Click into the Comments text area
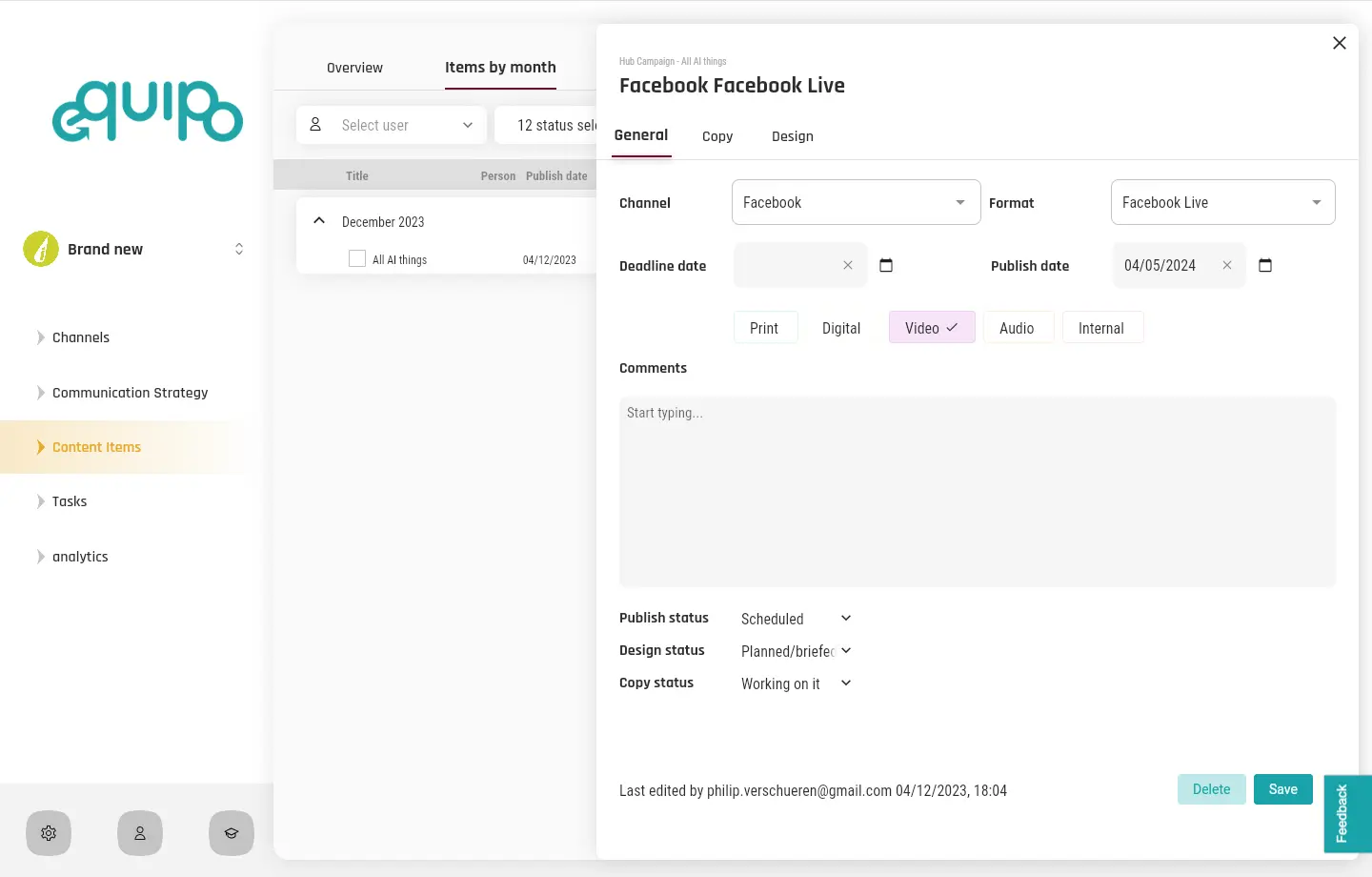The height and width of the screenshot is (877, 1372). tap(978, 492)
